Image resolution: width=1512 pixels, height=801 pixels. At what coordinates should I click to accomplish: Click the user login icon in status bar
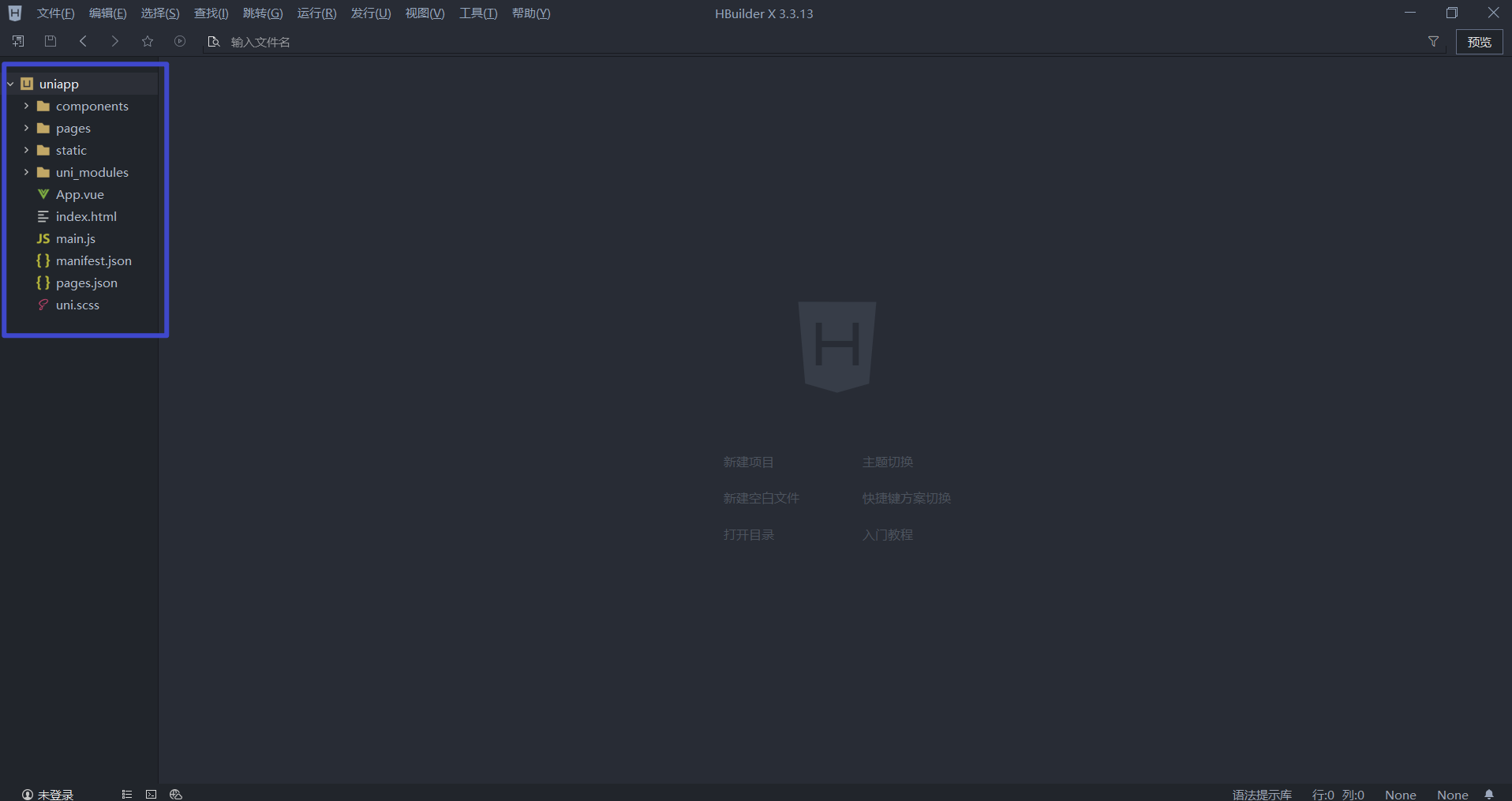(28, 795)
